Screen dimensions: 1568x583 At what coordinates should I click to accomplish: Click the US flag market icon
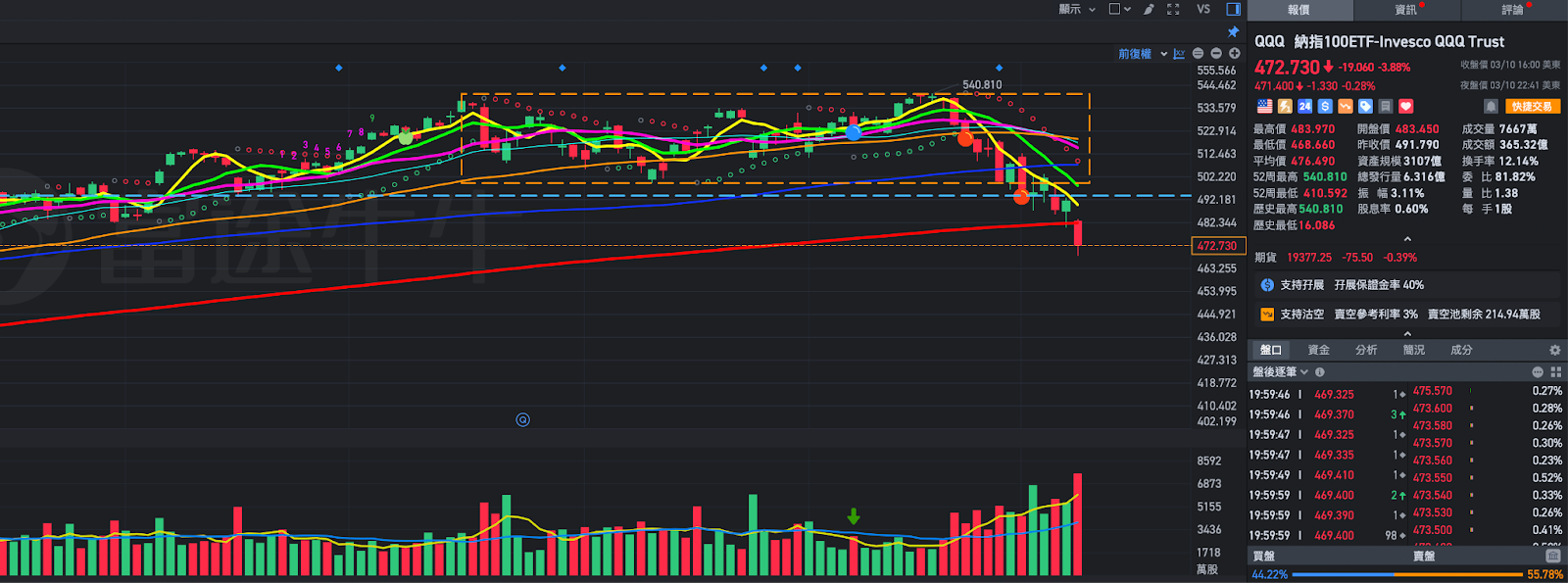tap(1264, 106)
